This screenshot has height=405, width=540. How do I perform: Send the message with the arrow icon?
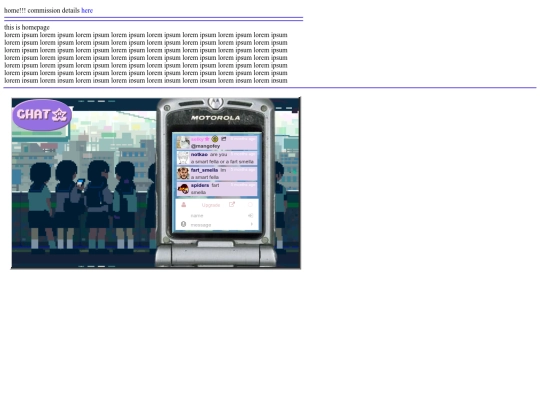coord(252,224)
